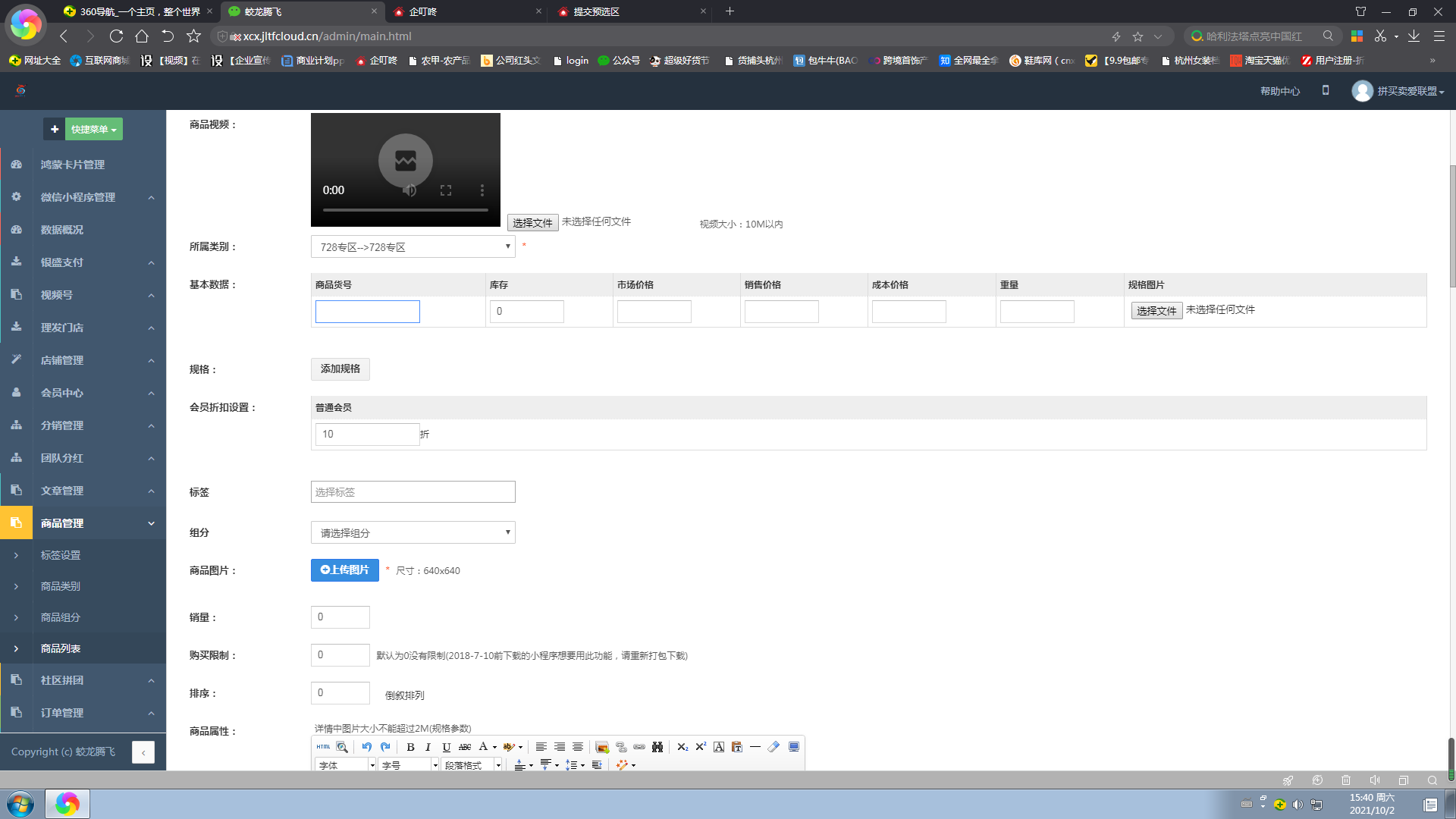
Task: Toggle bold formatting in the editor toolbar
Action: point(410,747)
